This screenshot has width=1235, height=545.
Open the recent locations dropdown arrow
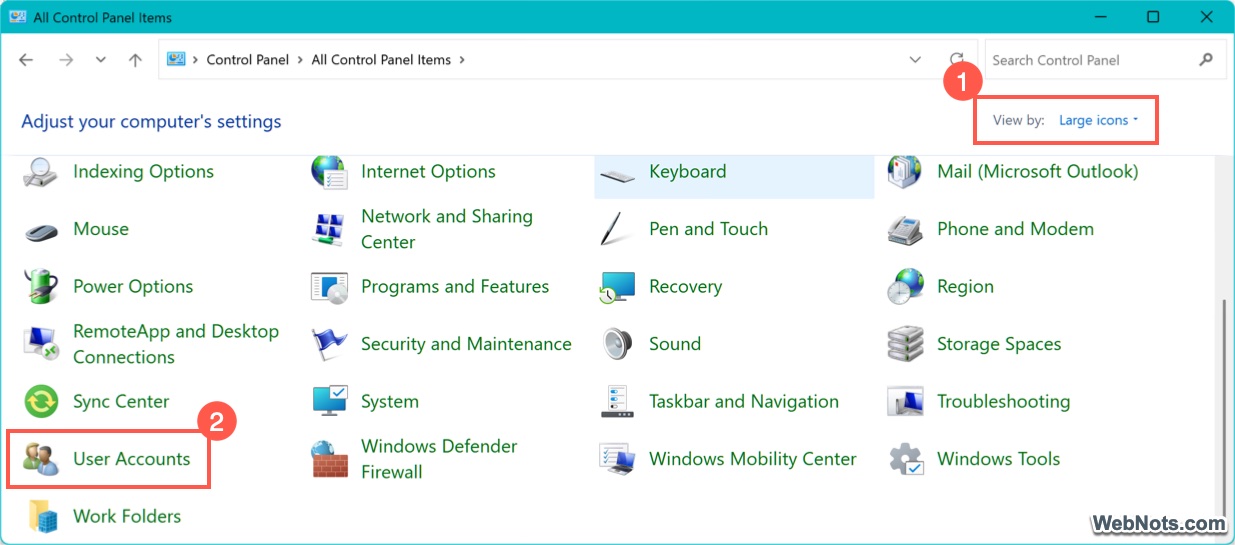point(100,60)
